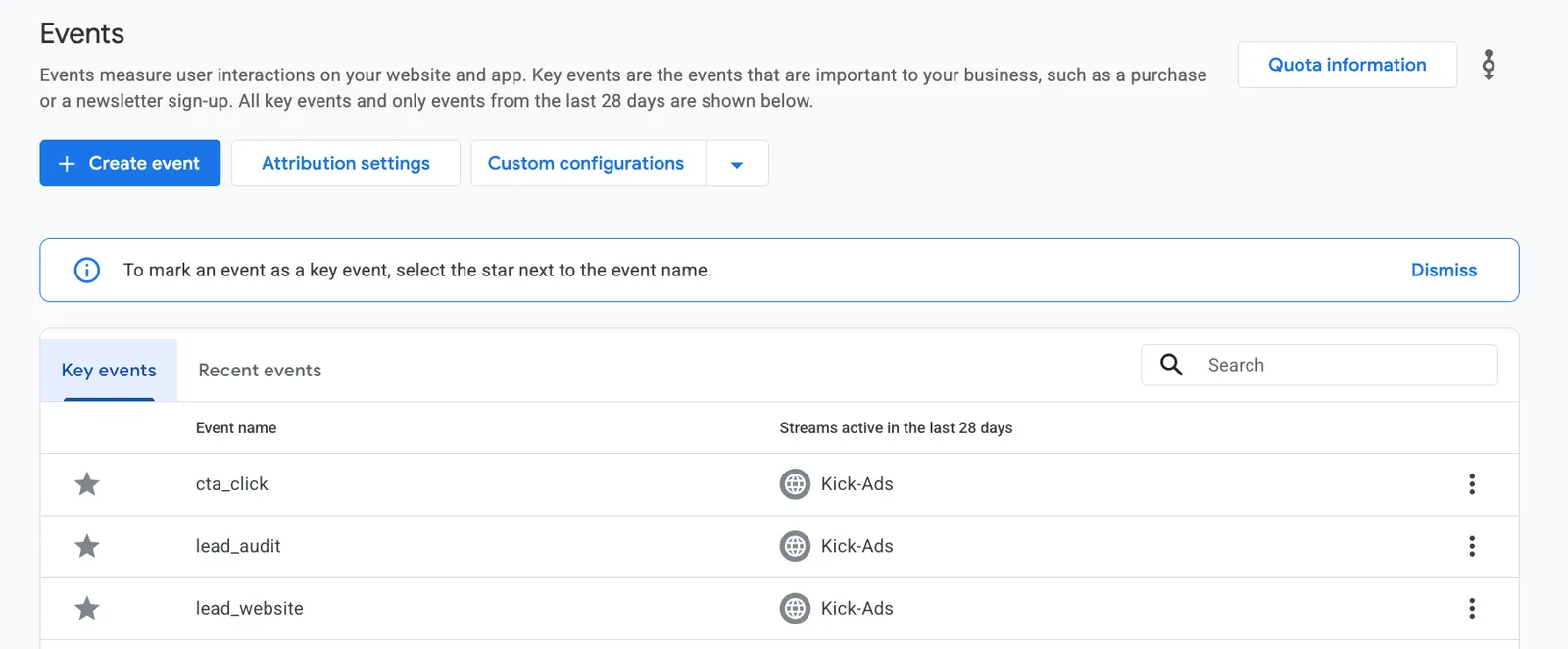
Task: Focus the Search events field
Action: 1319,365
